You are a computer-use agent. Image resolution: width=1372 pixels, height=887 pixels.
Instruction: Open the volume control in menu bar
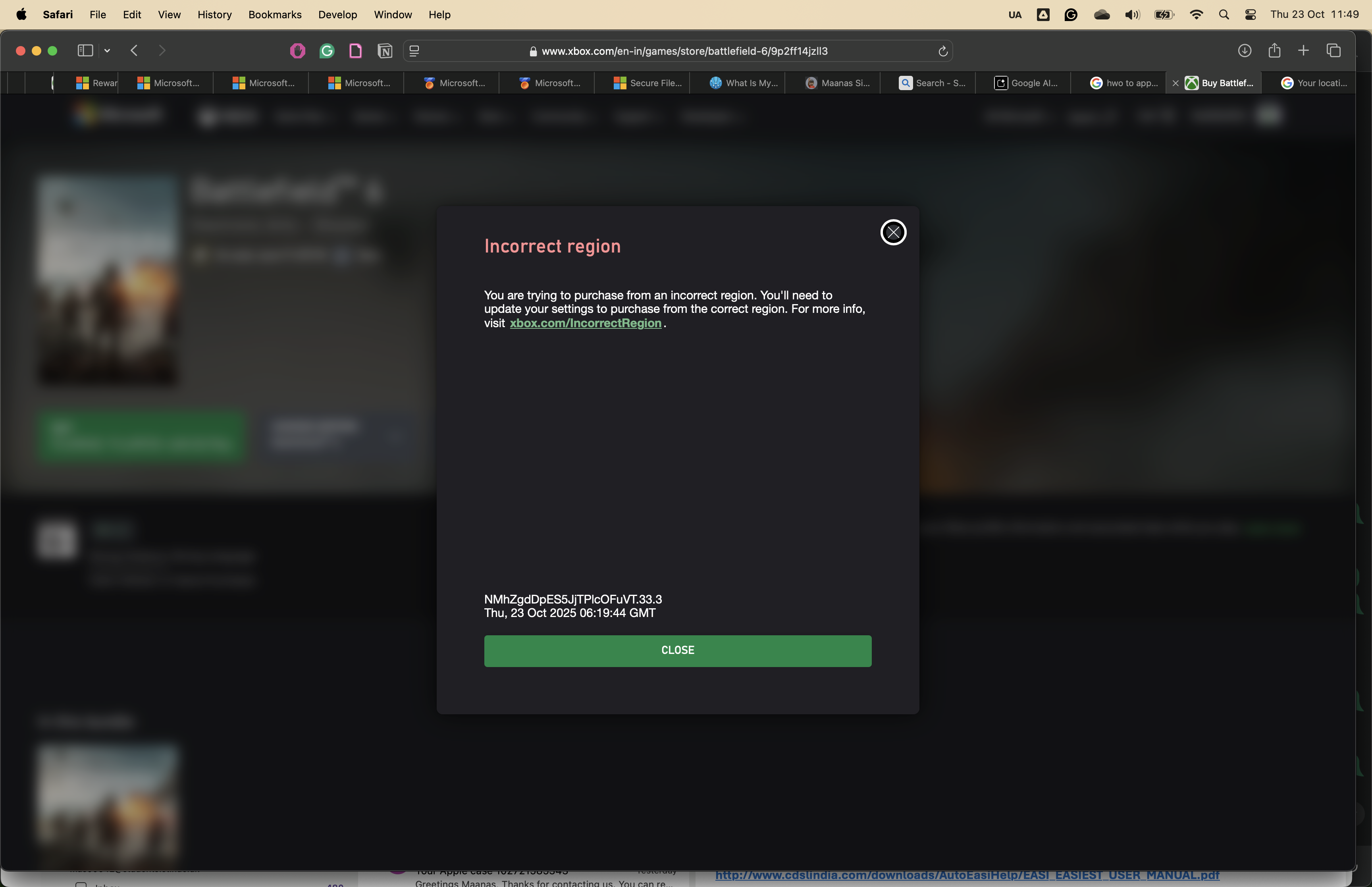pyautogui.click(x=1132, y=15)
